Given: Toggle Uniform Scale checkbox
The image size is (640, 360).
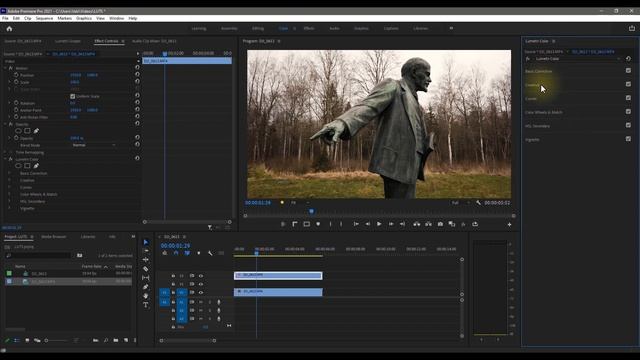Looking at the screenshot, I should coord(73,96).
